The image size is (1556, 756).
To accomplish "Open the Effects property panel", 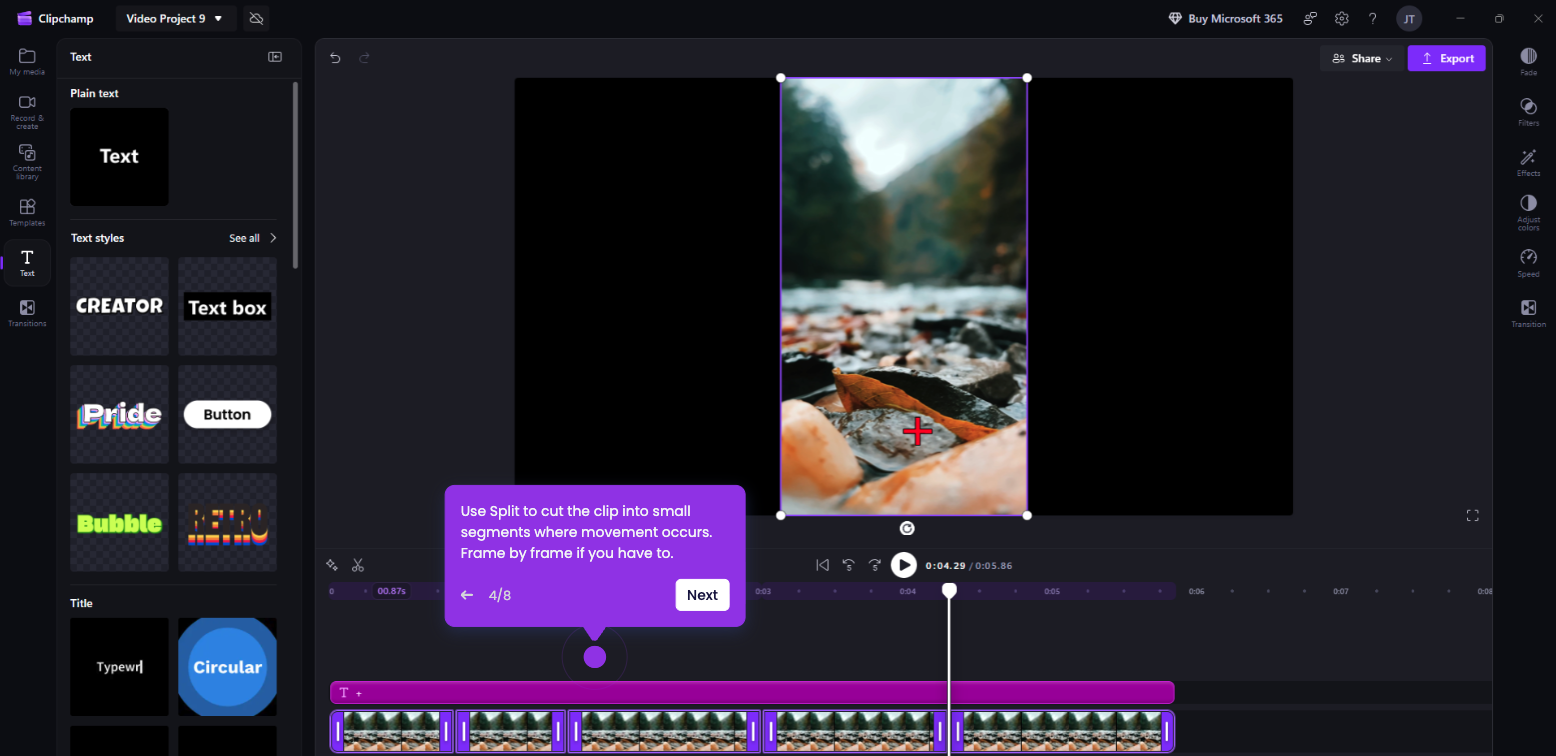I will tap(1528, 162).
